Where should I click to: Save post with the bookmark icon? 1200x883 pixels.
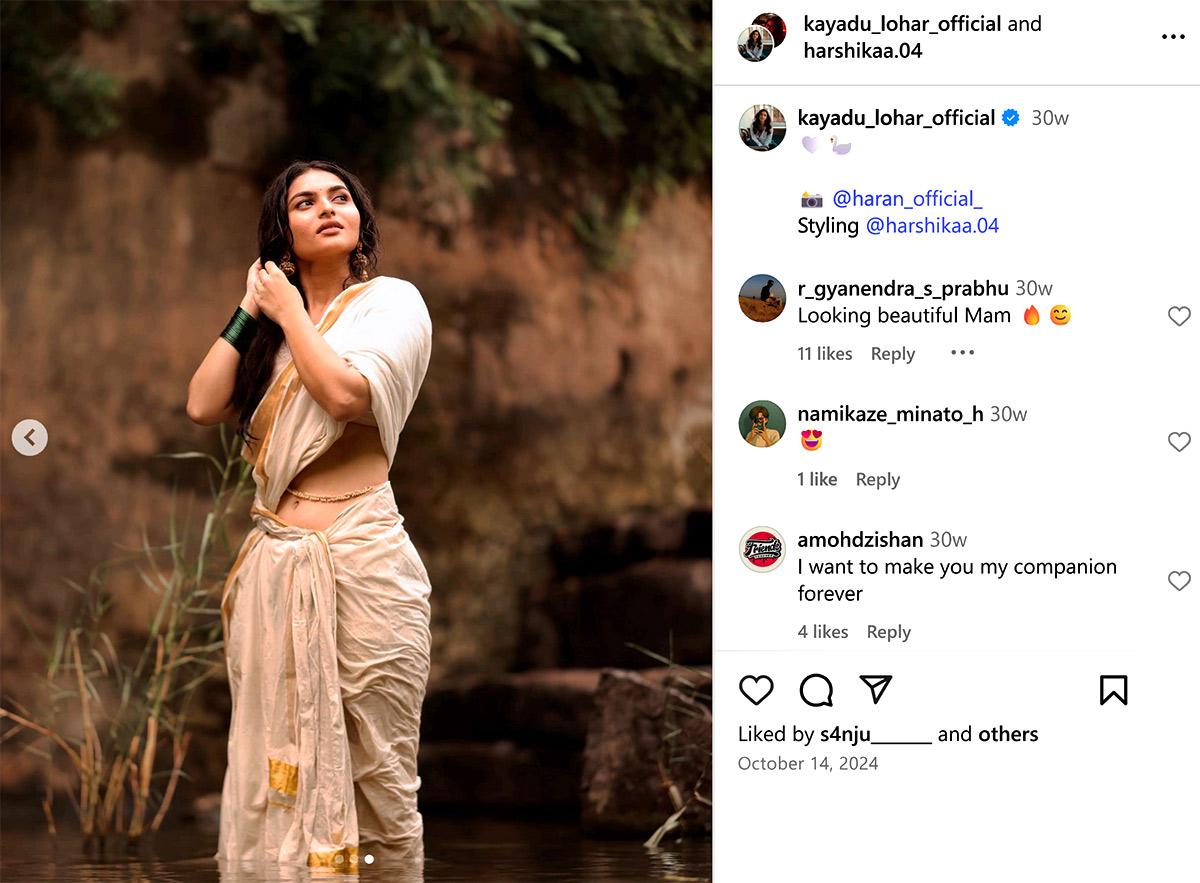(x=1113, y=690)
